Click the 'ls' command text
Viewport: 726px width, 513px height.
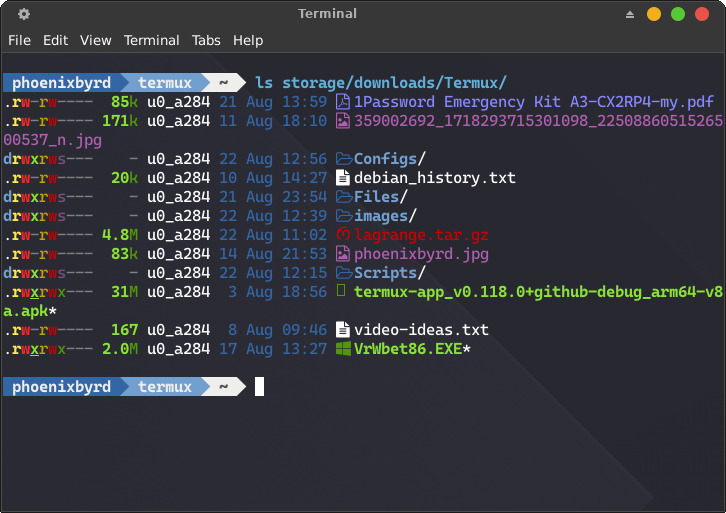[264, 83]
